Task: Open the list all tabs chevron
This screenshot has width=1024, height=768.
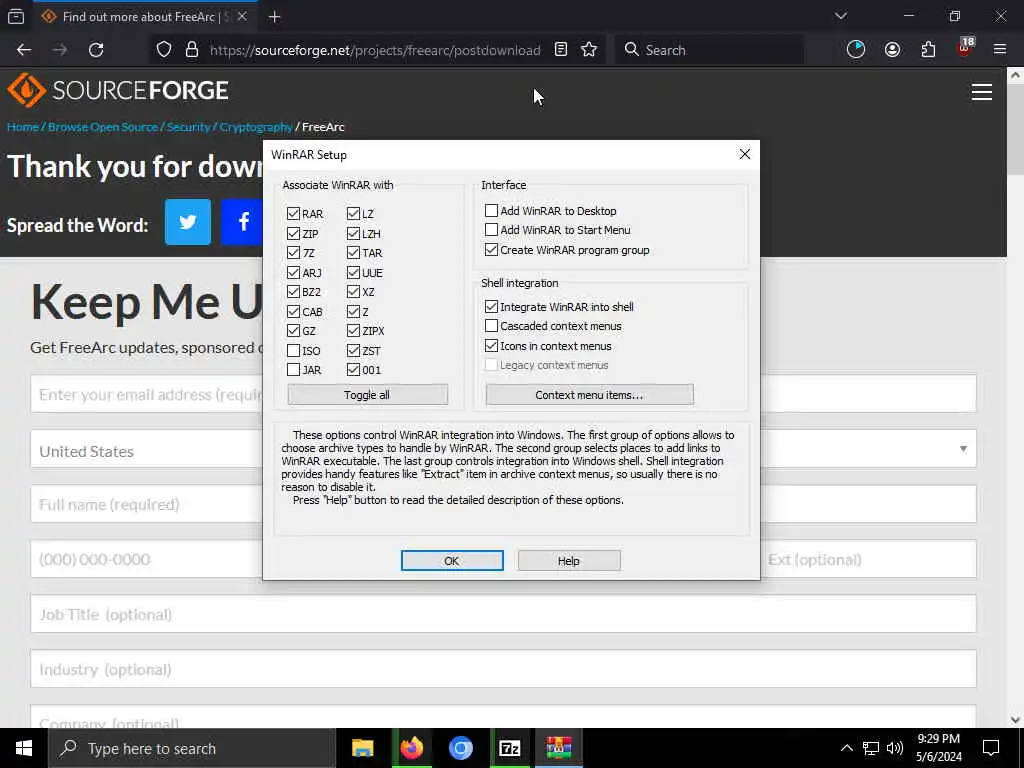Action: (x=840, y=16)
